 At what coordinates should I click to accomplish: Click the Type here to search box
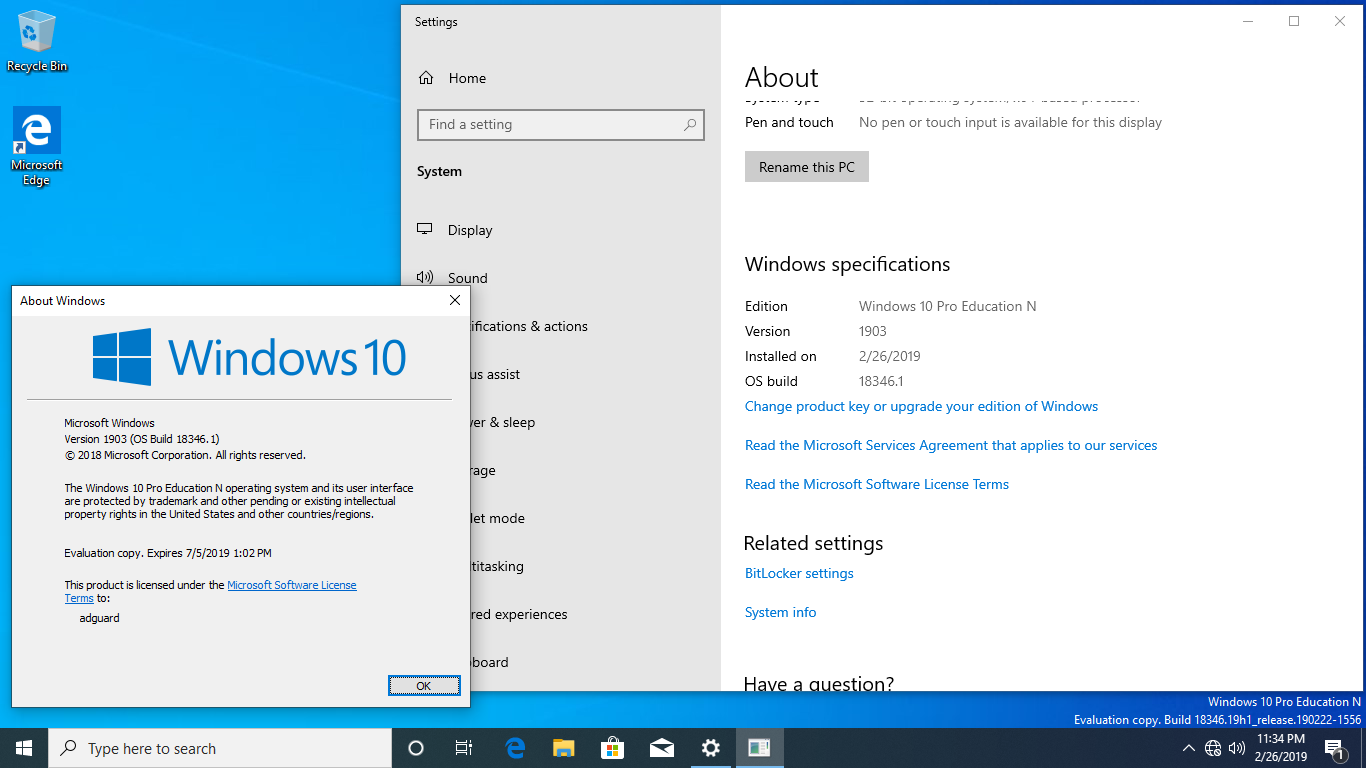220,748
